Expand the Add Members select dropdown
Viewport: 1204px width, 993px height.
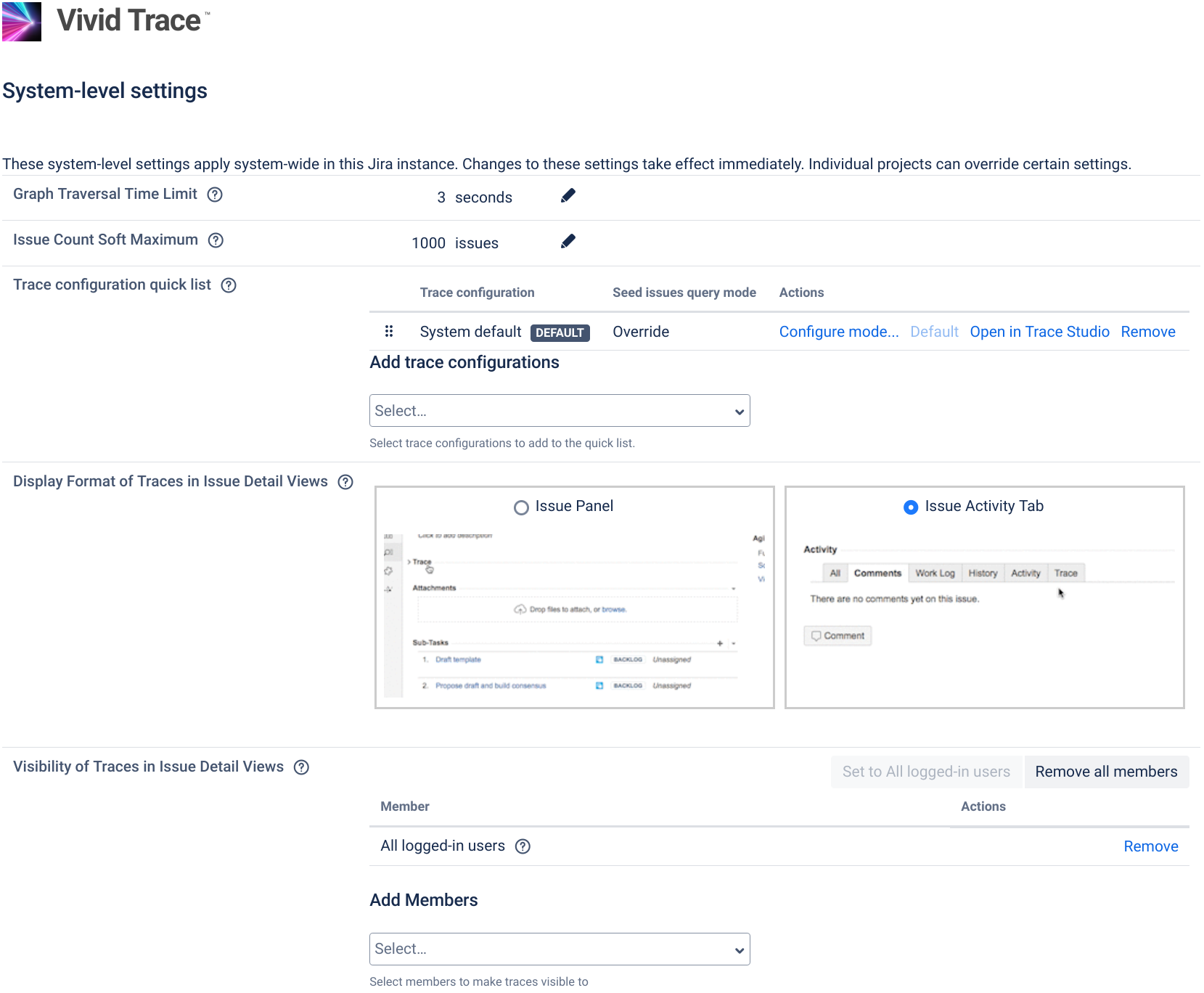tap(560, 949)
